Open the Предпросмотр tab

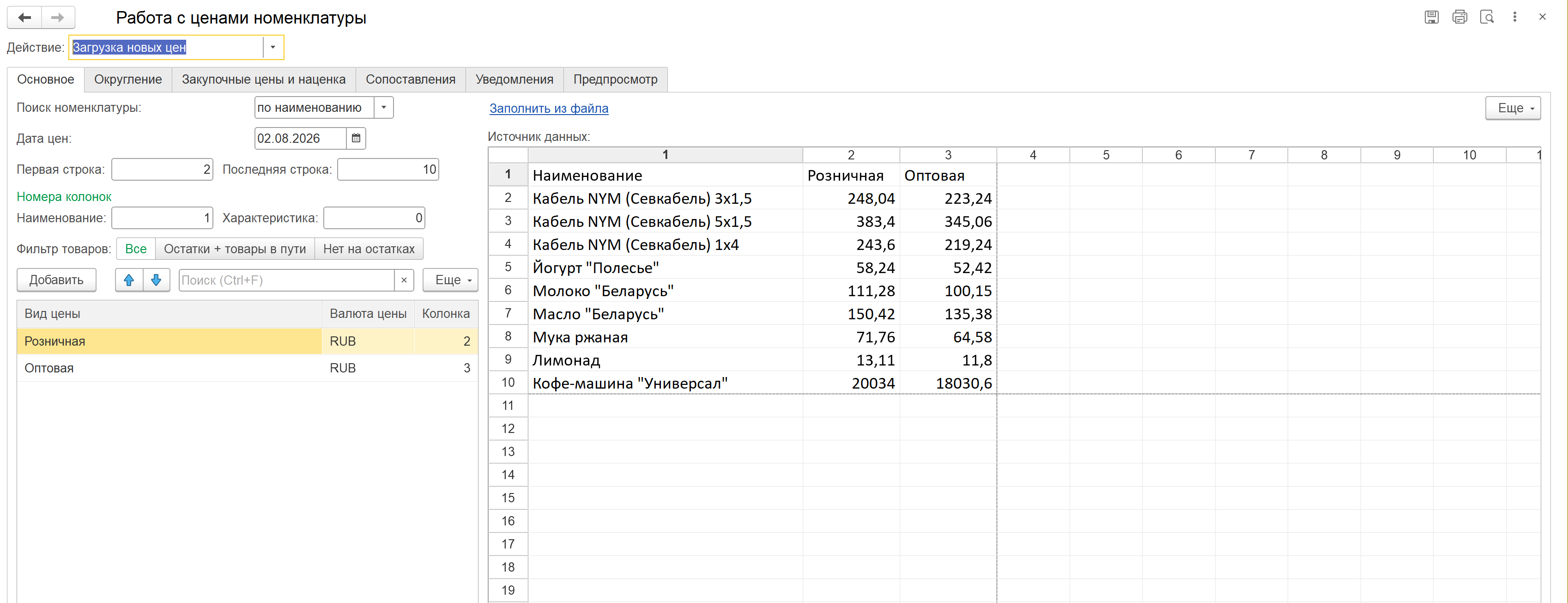tap(615, 80)
